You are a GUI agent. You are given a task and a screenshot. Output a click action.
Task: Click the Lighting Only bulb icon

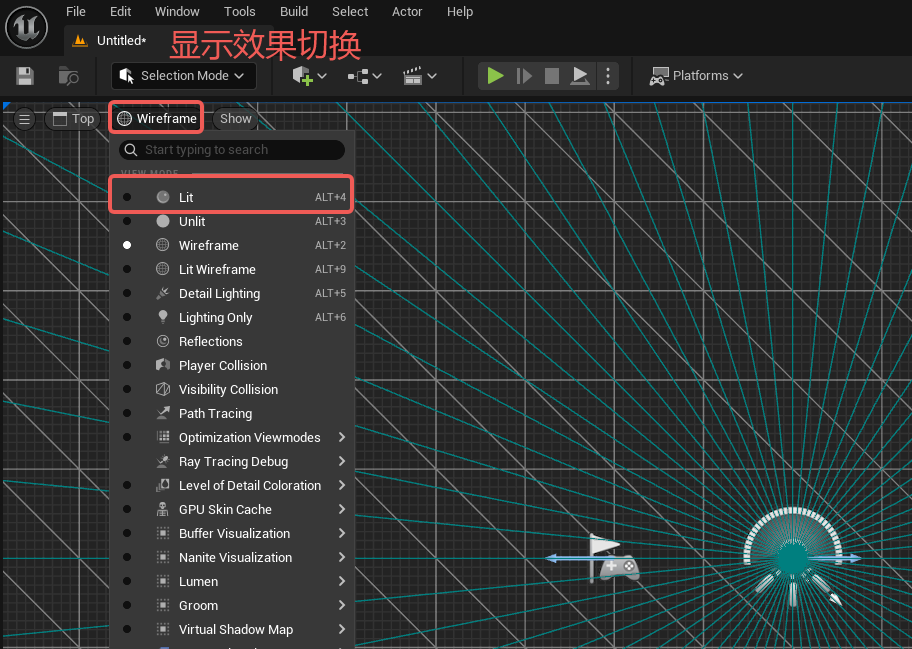[163, 317]
